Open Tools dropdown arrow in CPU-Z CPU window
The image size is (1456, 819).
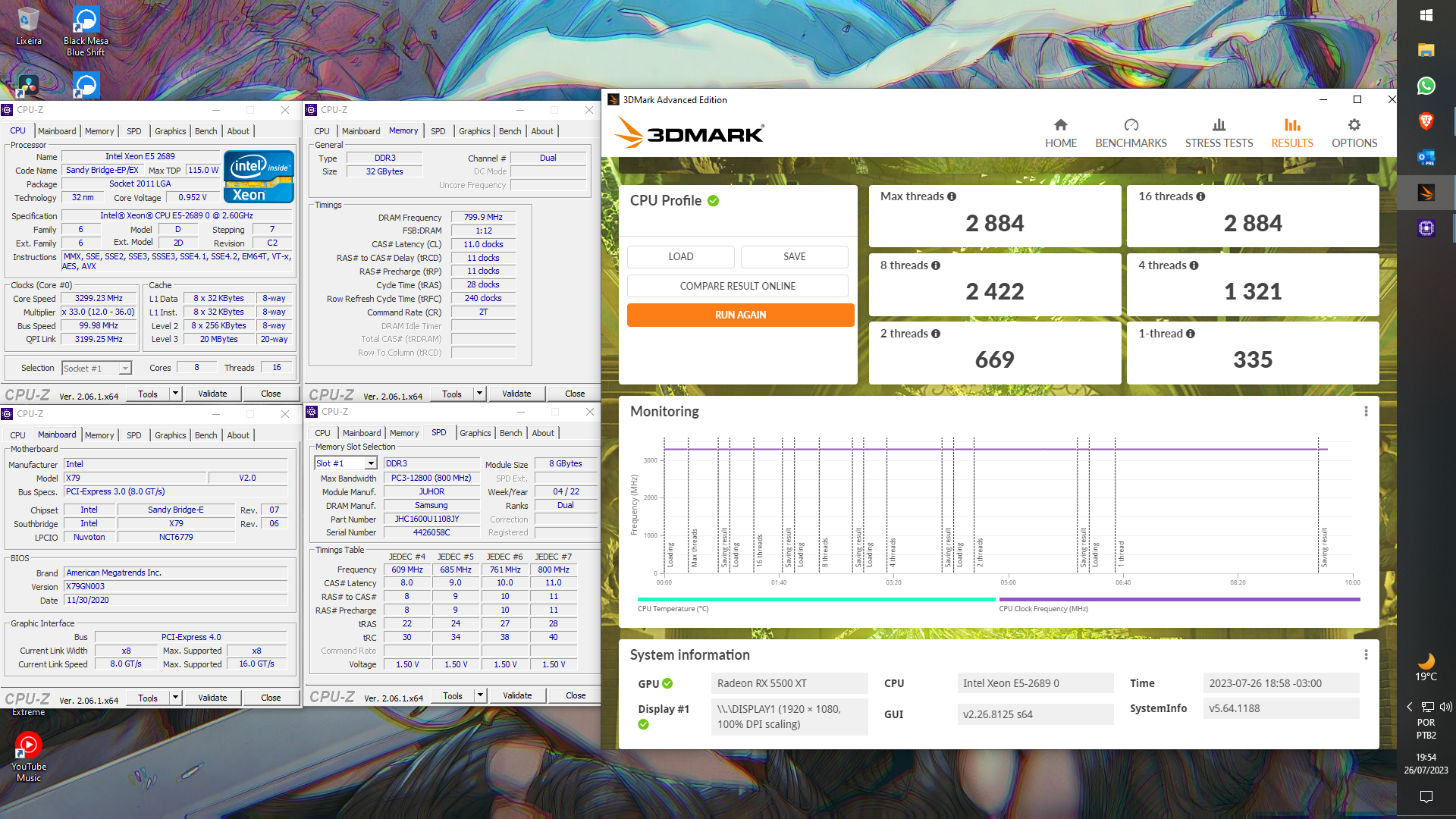click(175, 394)
